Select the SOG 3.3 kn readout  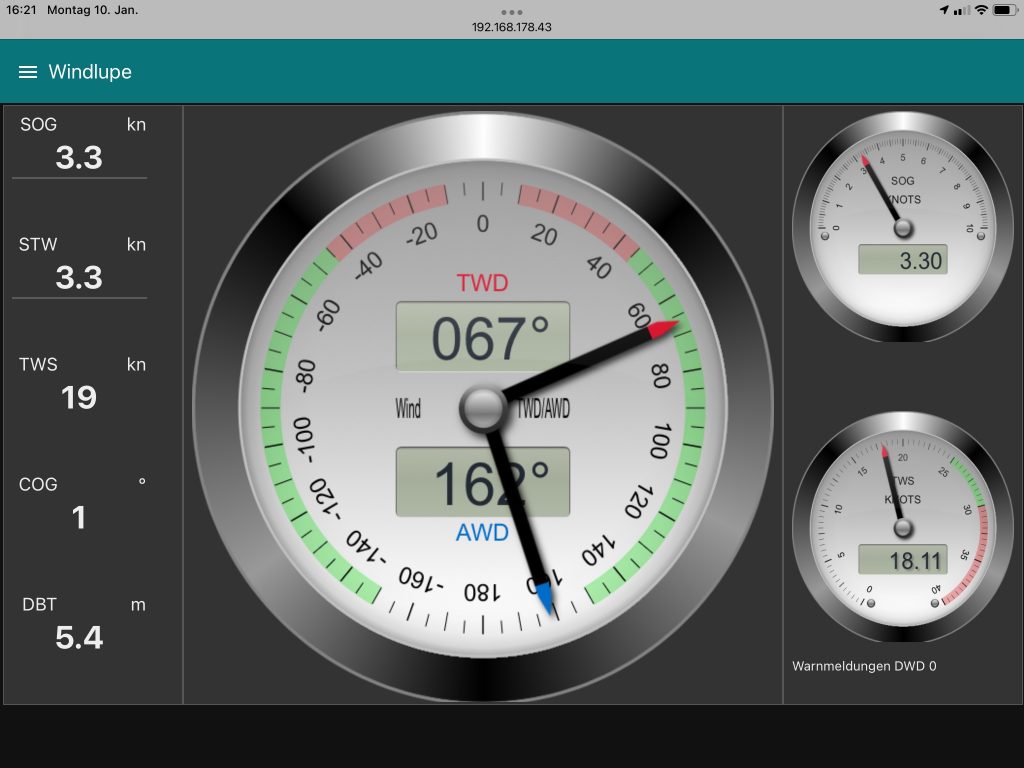[x=79, y=157]
